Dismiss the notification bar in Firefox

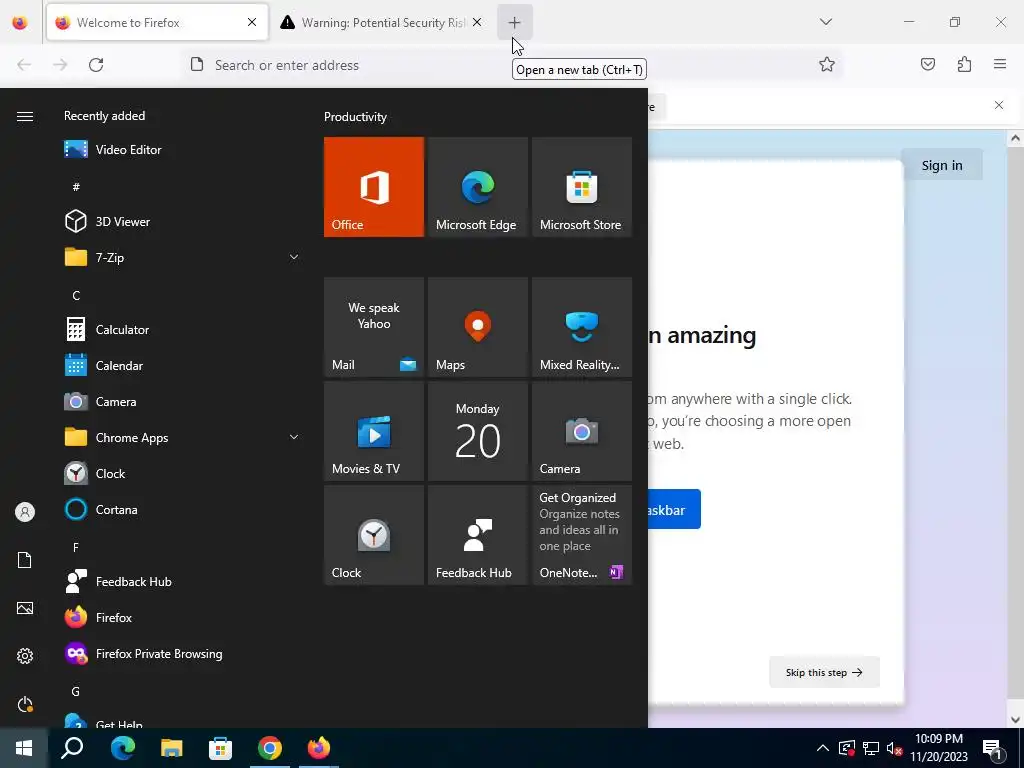(x=999, y=105)
